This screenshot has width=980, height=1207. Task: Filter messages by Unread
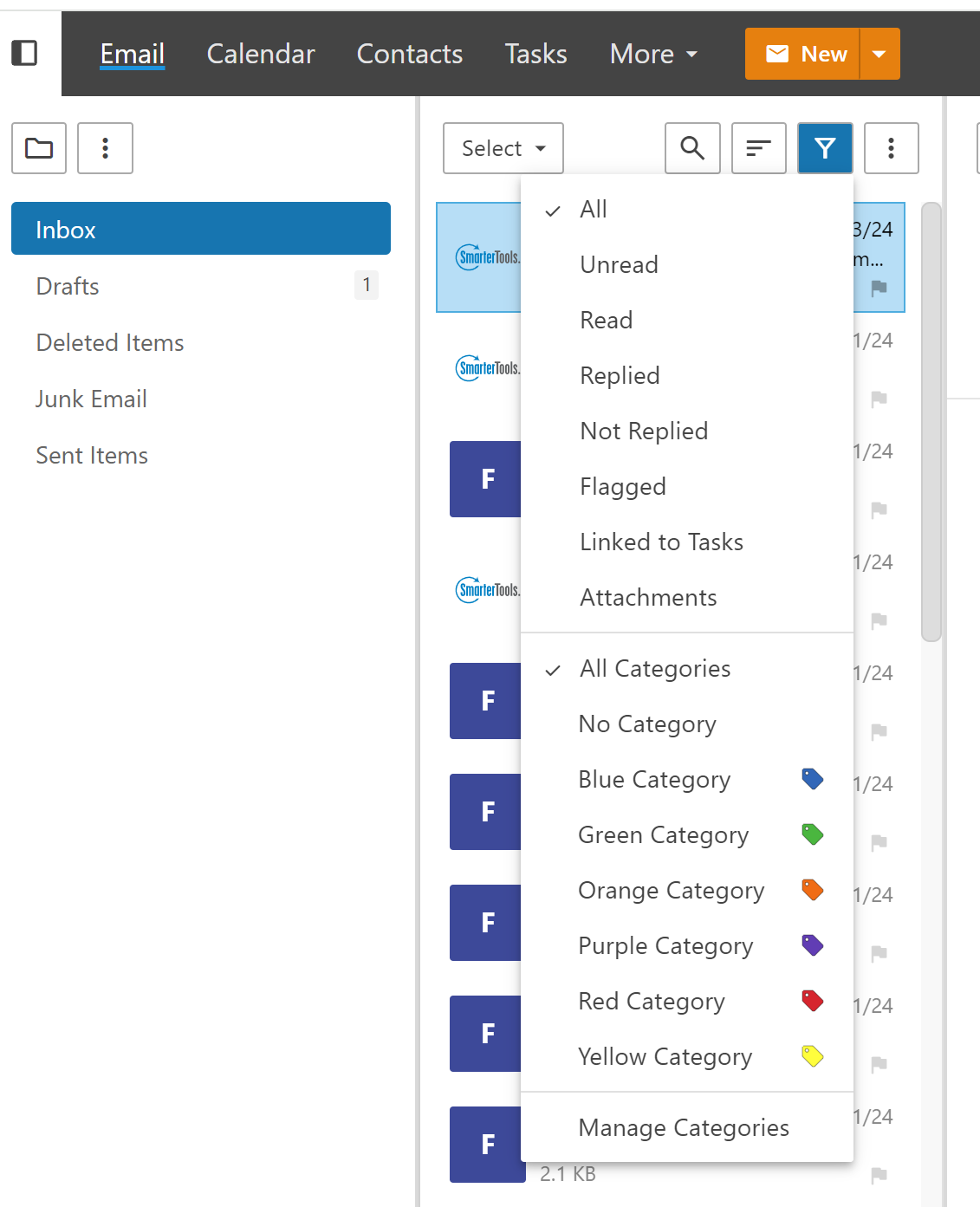pyautogui.click(x=619, y=265)
